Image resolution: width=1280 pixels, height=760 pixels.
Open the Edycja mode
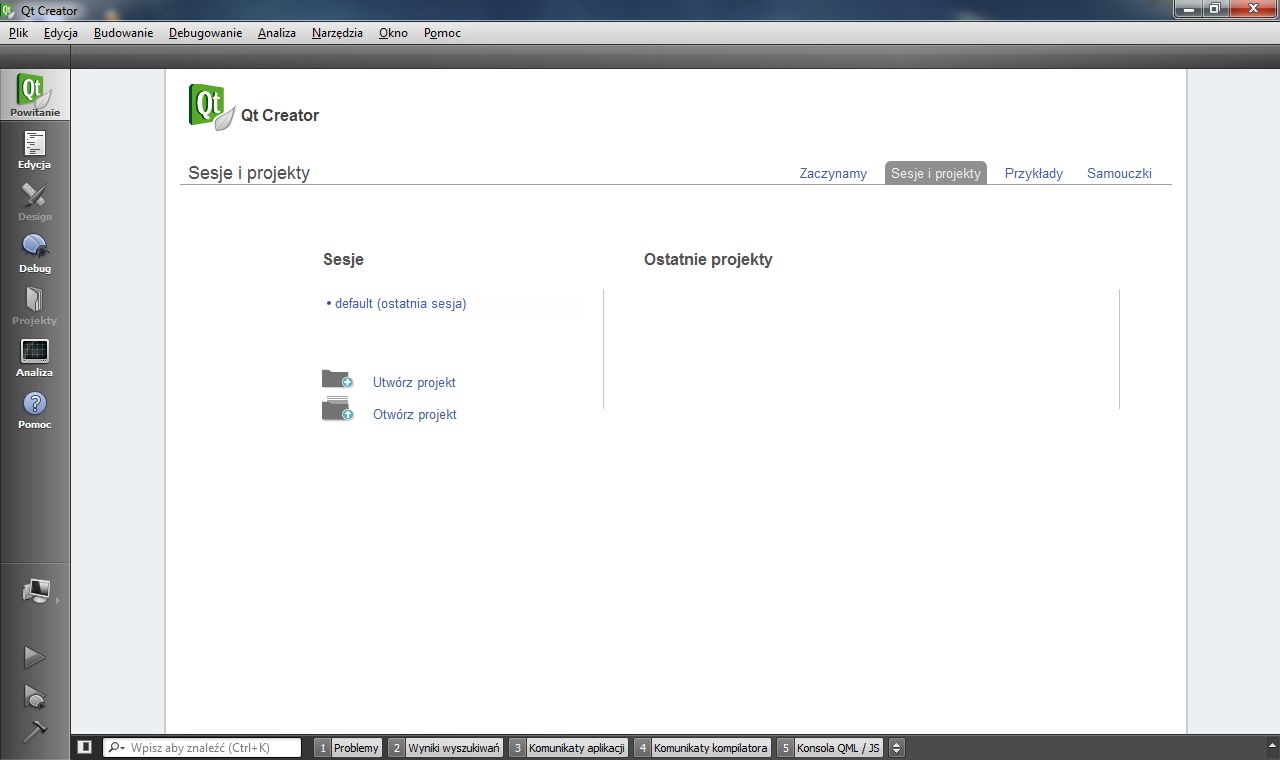coord(35,149)
